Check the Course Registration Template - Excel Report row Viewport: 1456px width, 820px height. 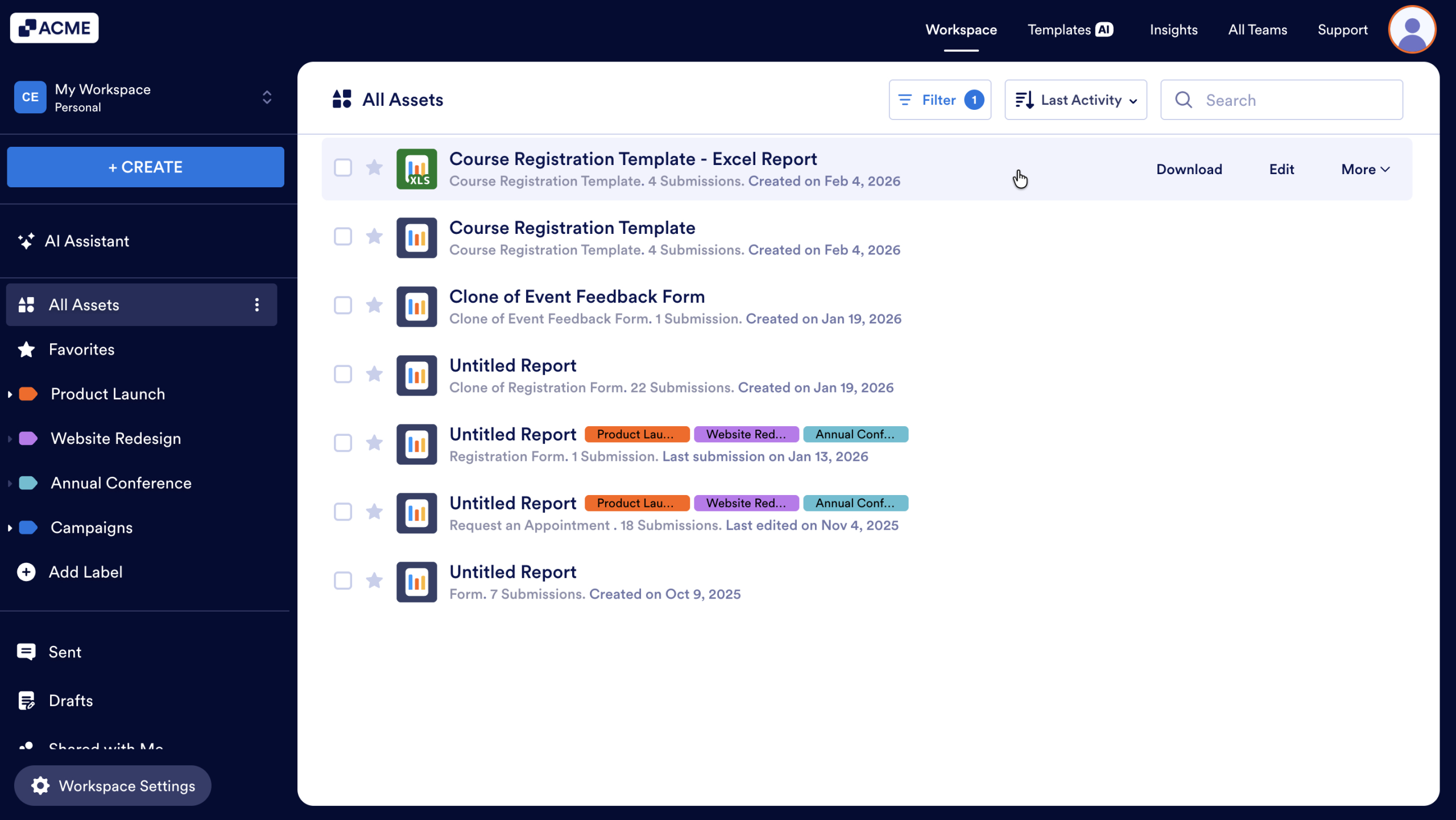tap(343, 168)
